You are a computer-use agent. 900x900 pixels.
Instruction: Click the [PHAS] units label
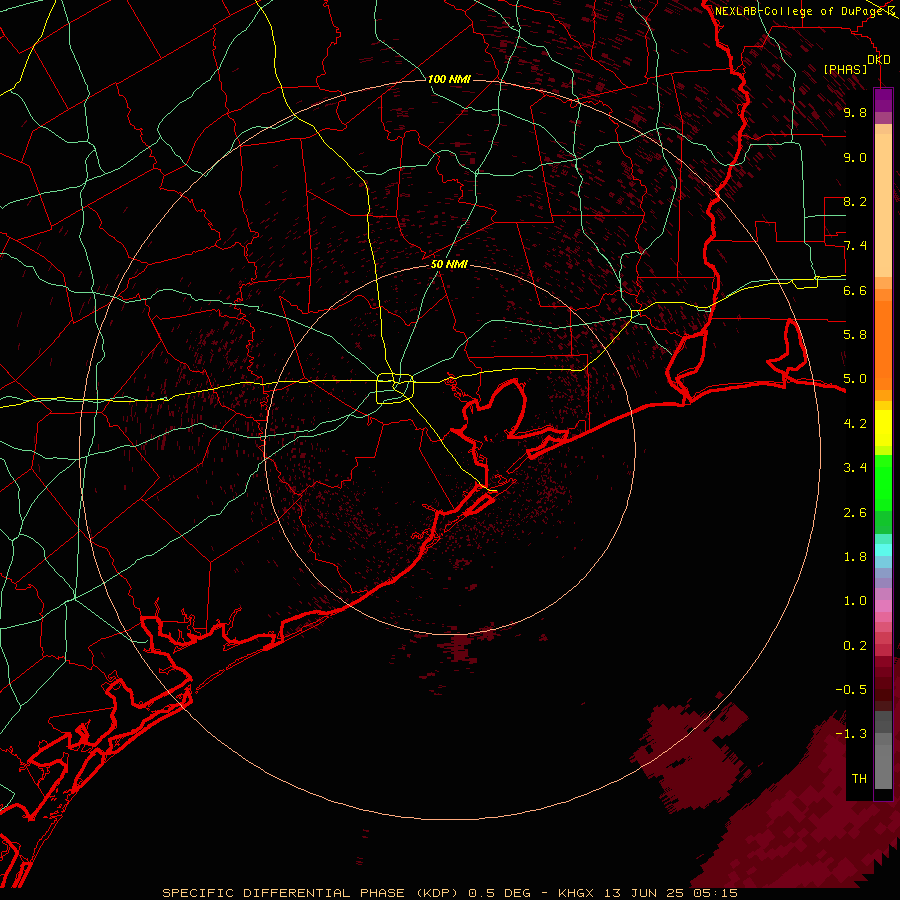(845, 69)
